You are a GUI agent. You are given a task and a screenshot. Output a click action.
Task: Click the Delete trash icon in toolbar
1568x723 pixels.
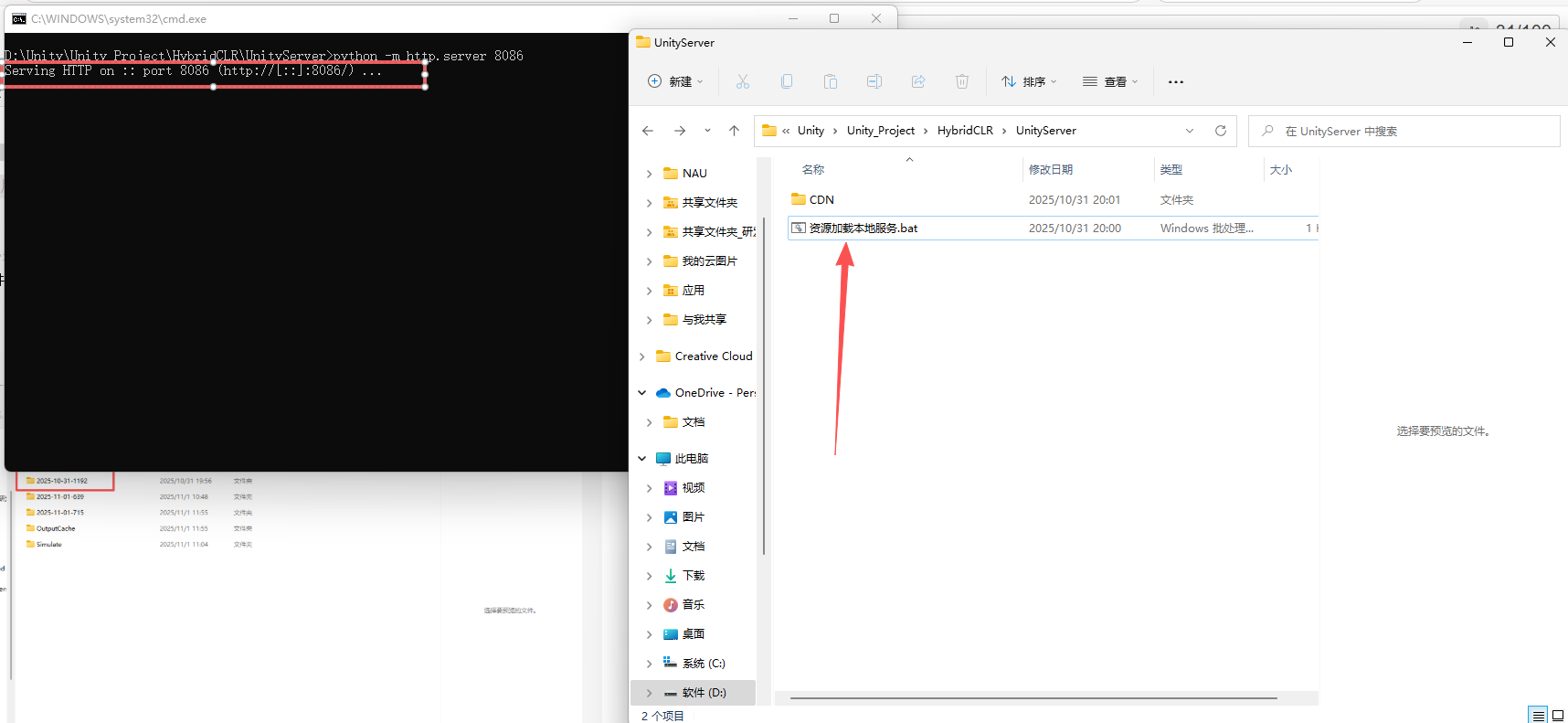962,81
